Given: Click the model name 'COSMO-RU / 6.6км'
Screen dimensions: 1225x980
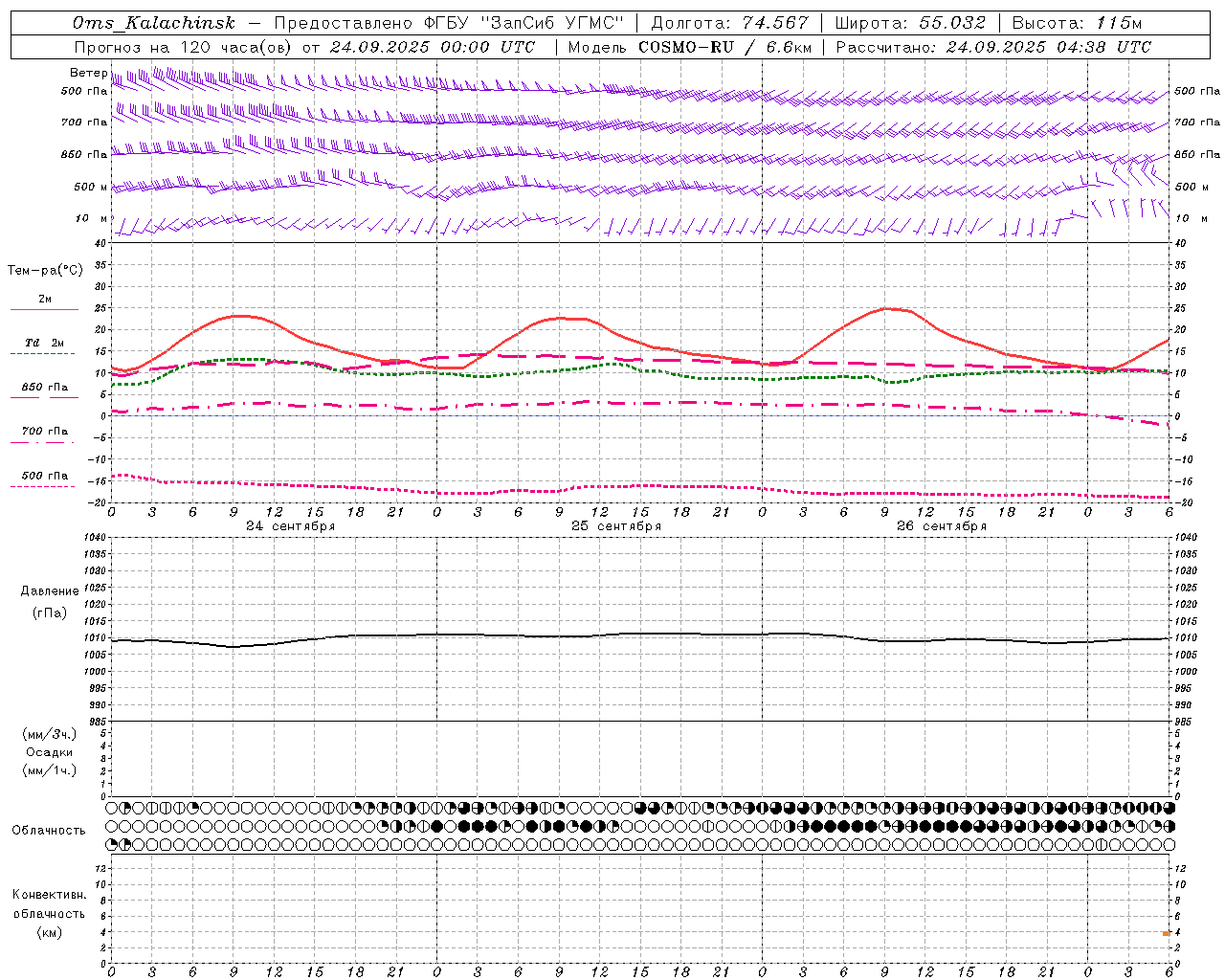Looking at the screenshot, I should pos(725,47).
